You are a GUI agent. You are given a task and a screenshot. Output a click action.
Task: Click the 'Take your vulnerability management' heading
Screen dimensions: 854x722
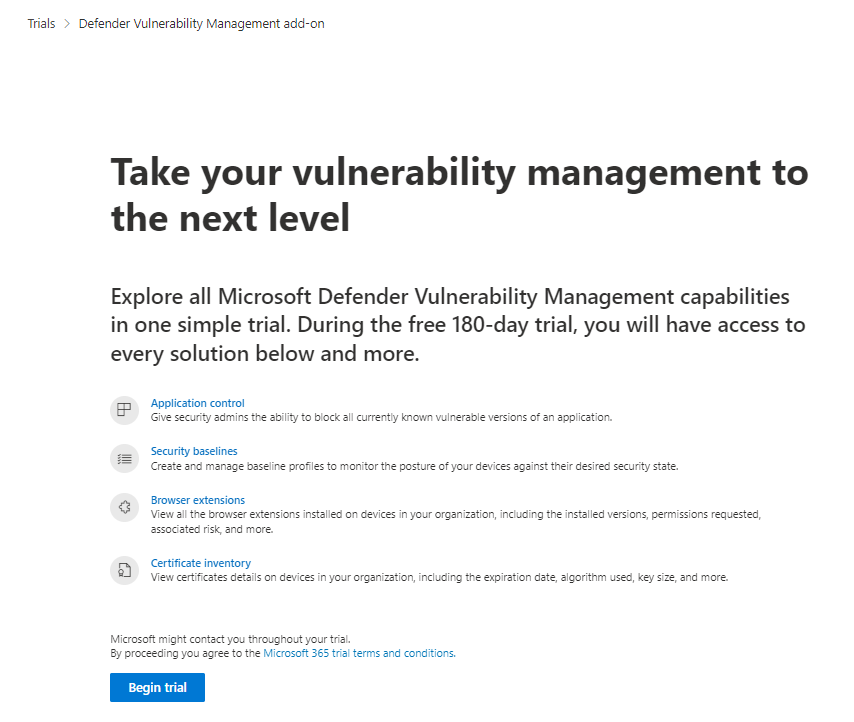[x=459, y=195]
